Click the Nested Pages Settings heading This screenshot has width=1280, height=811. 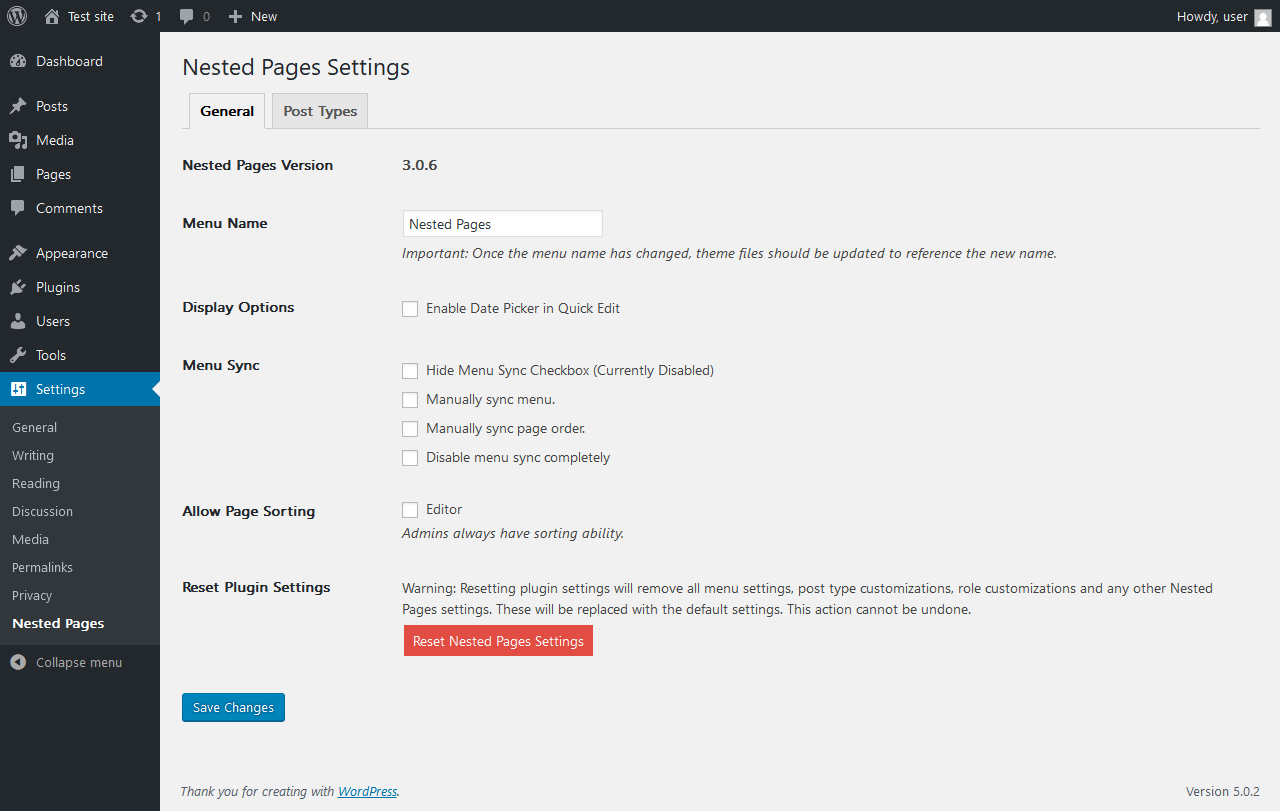coord(296,67)
